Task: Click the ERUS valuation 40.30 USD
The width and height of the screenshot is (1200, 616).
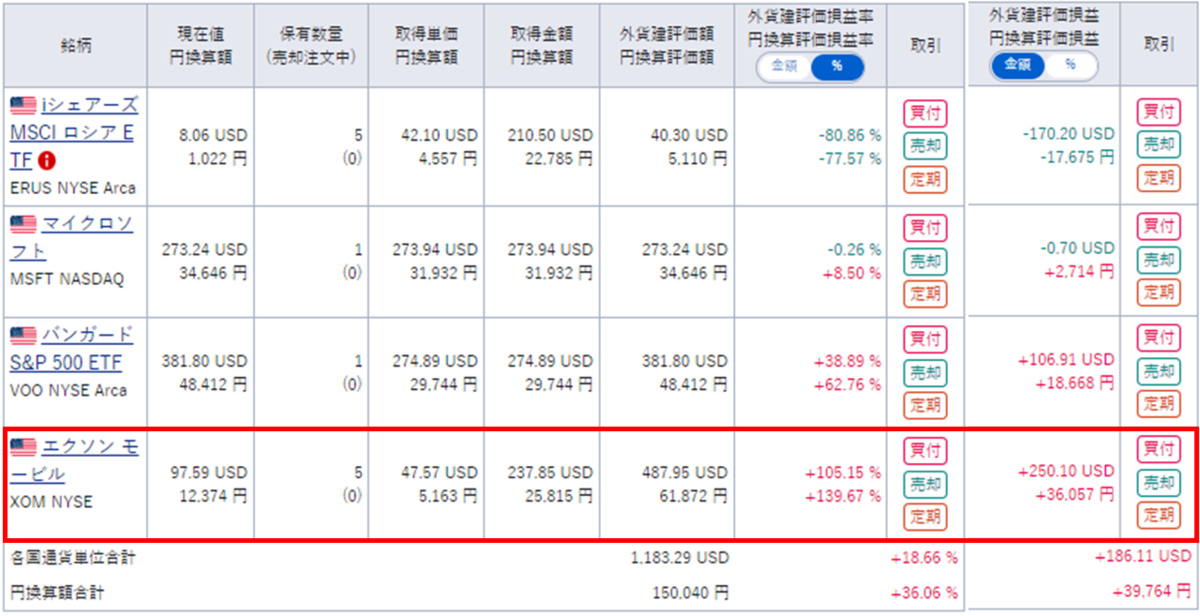Action: [x=688, y=135]
